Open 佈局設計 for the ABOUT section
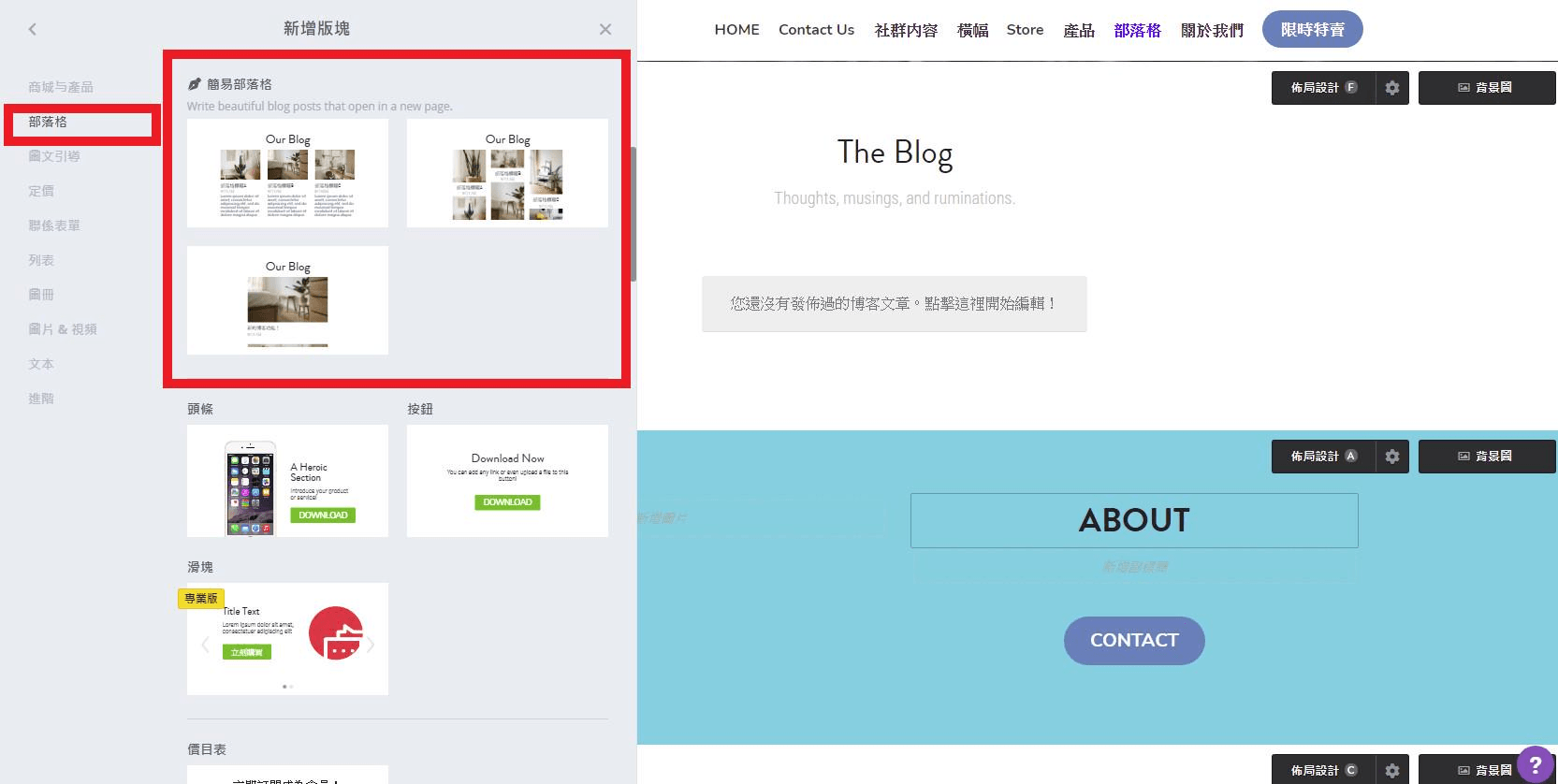Screen dimensions: 1558x784 point(1322,457)
